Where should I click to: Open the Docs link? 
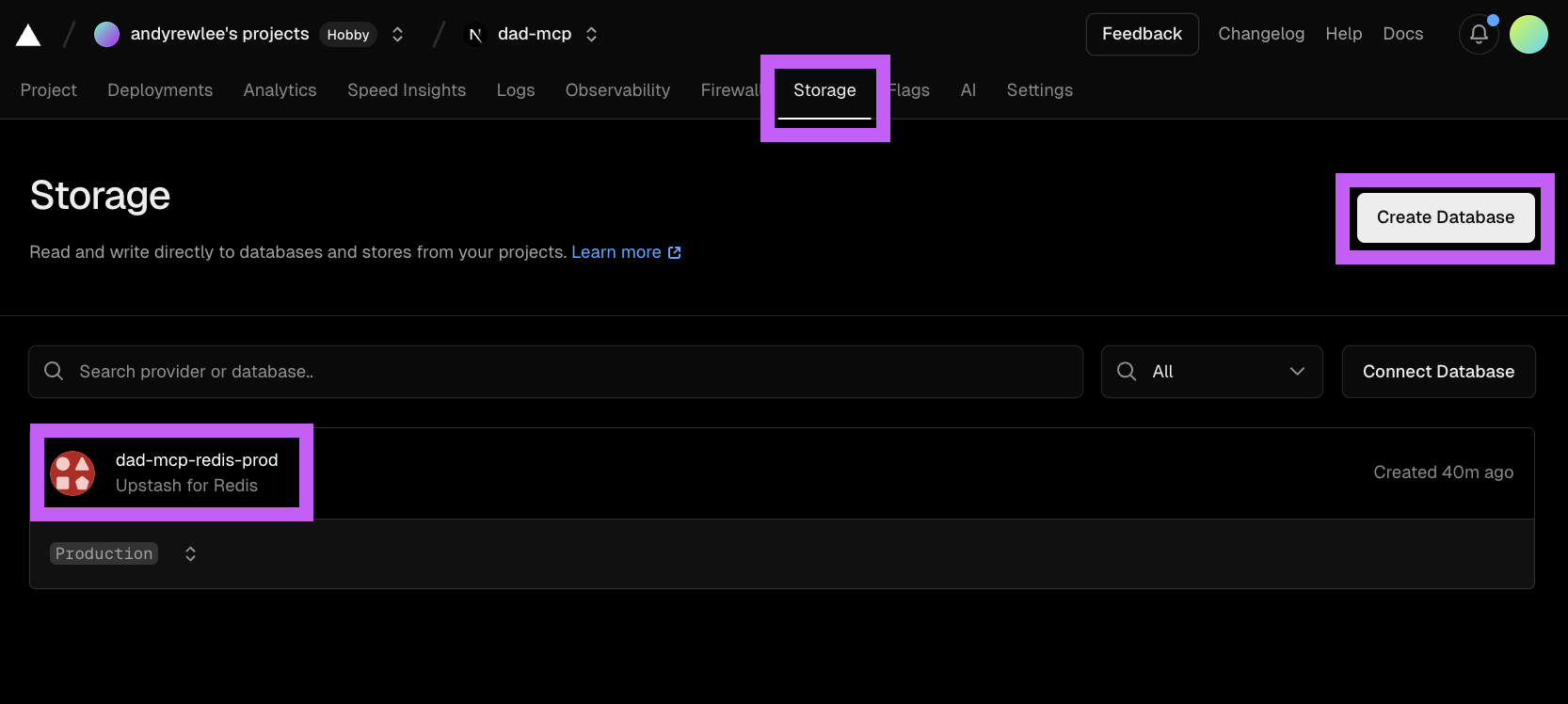(x=1402, y=34)
